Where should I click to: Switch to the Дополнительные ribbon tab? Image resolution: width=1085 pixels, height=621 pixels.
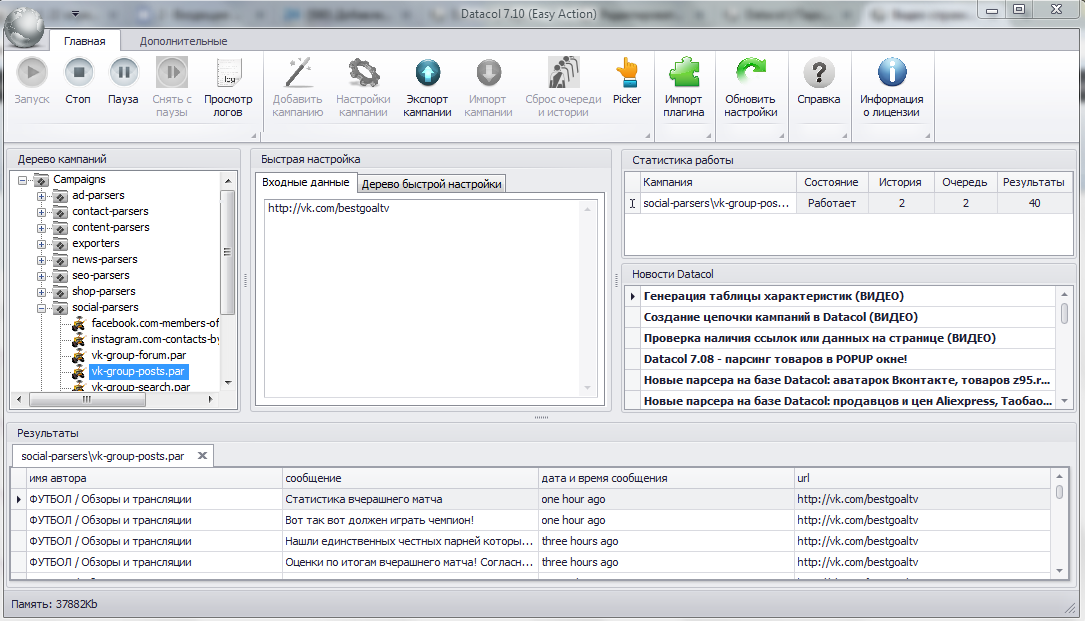tap(183, 41)
